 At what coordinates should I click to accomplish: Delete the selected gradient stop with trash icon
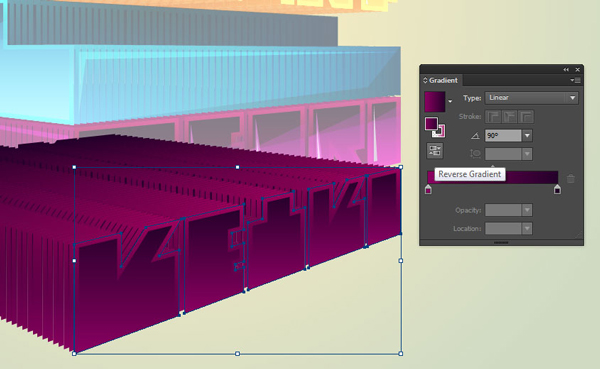pos(571,179)
